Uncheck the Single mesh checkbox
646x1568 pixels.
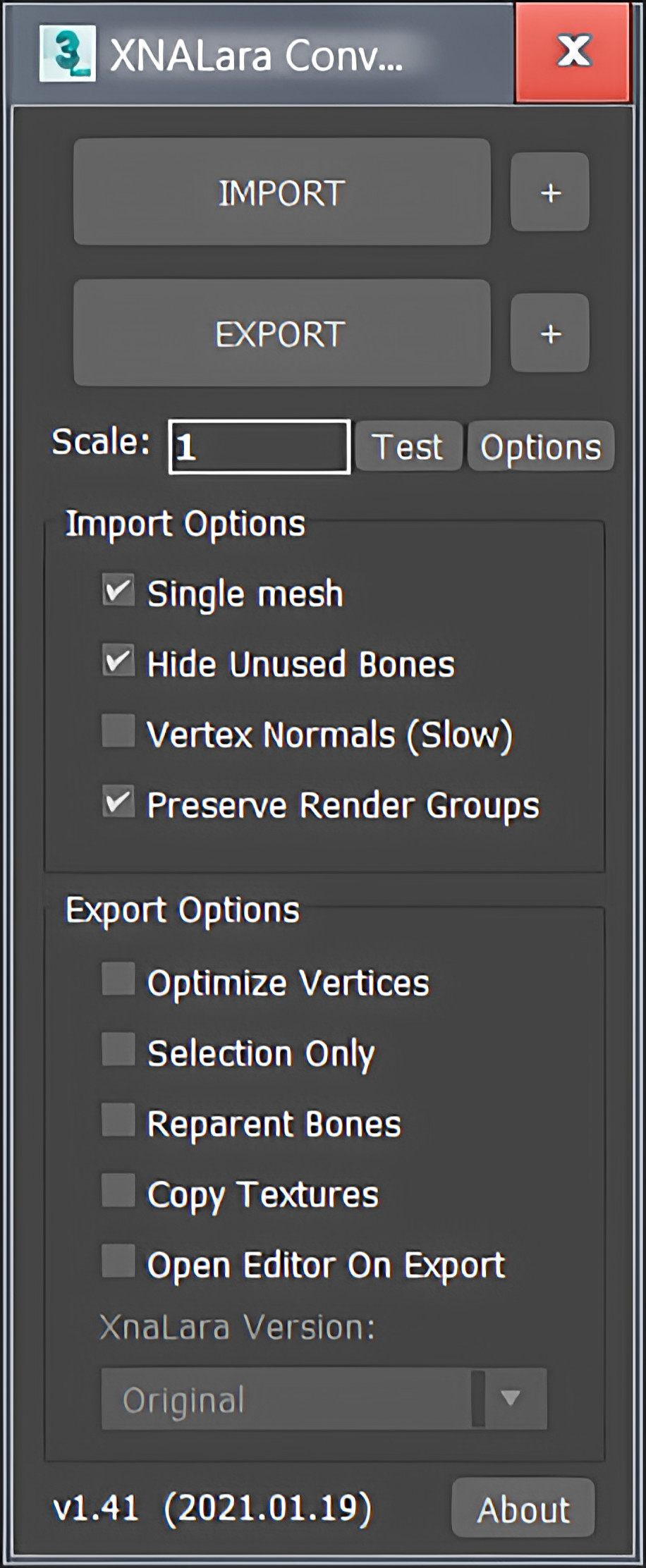118,591
